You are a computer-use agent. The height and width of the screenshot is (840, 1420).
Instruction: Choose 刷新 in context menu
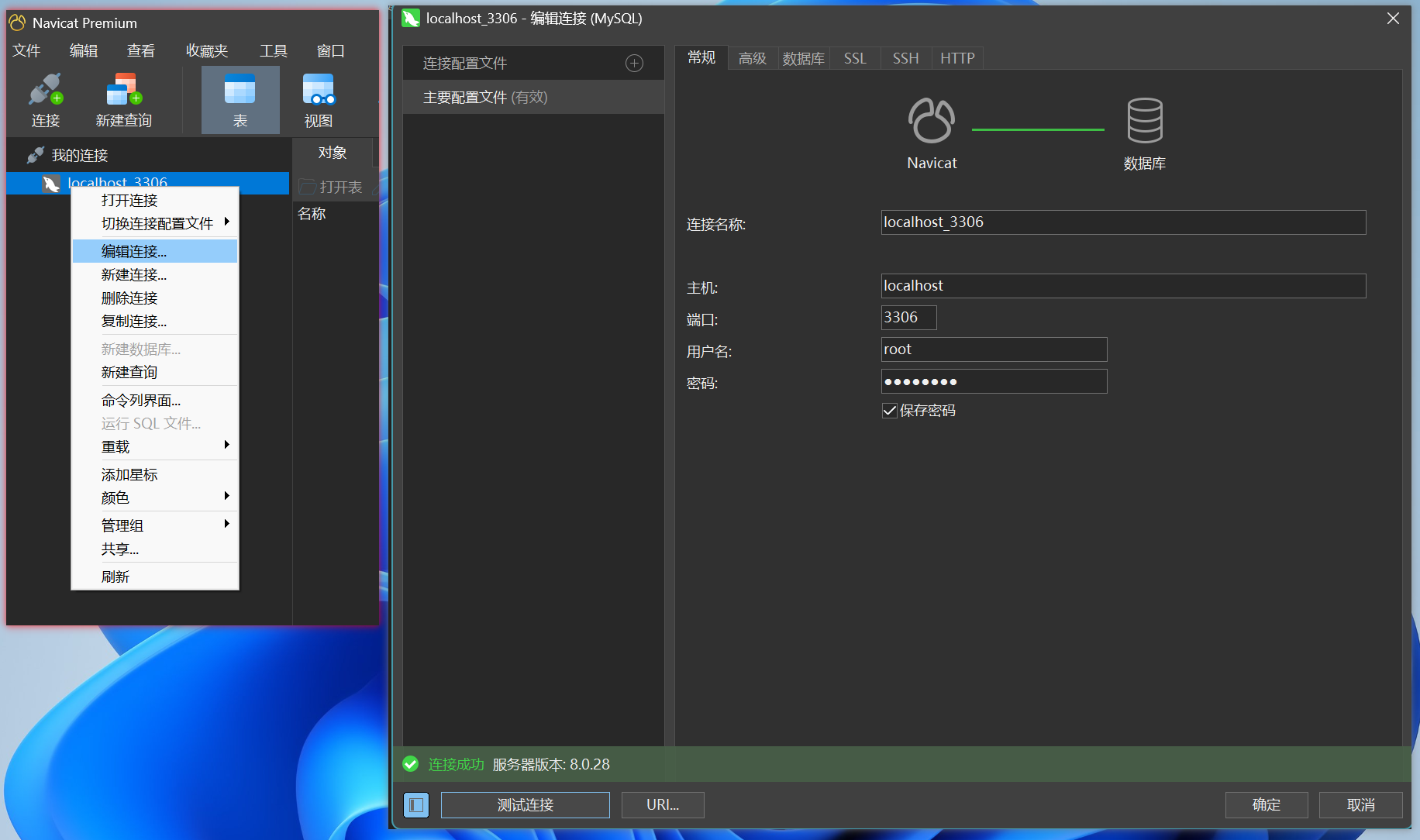click(x=155, y=577)
